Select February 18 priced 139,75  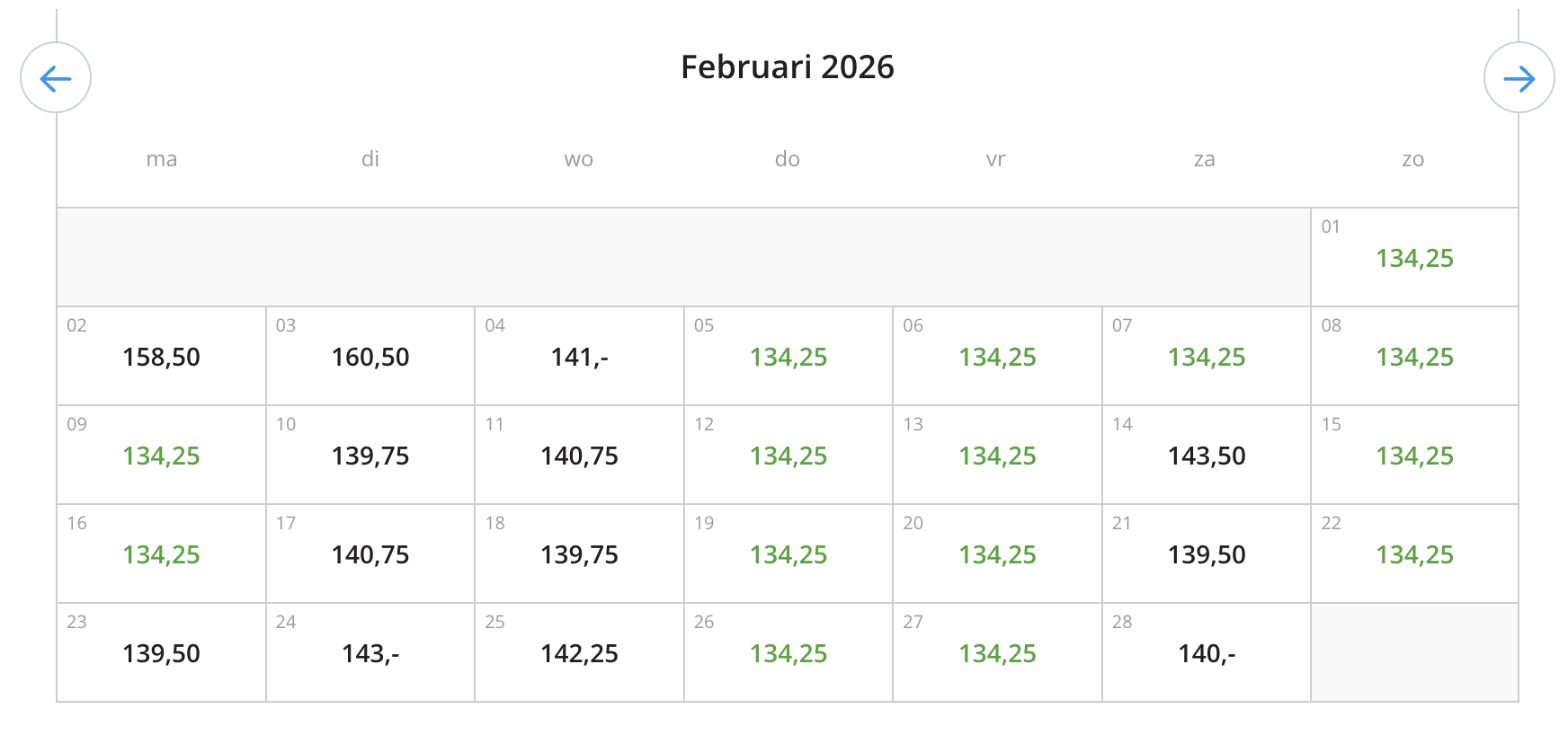pos(579,554)
